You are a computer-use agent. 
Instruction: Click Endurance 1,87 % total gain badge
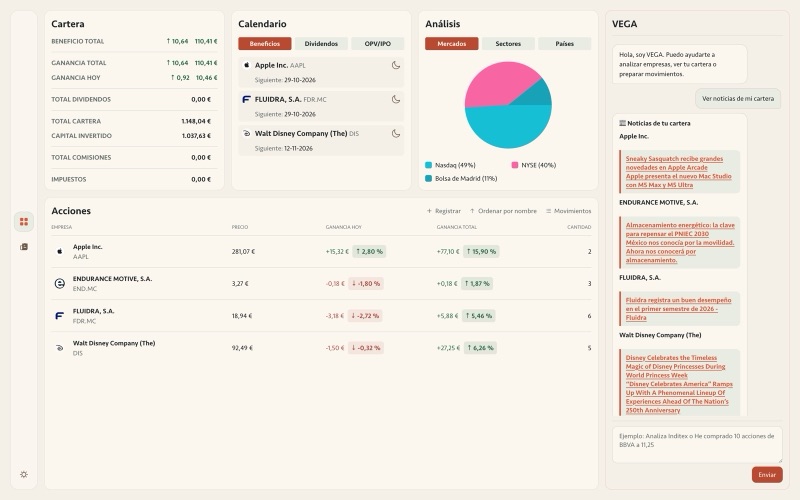[x=478, y=284]
